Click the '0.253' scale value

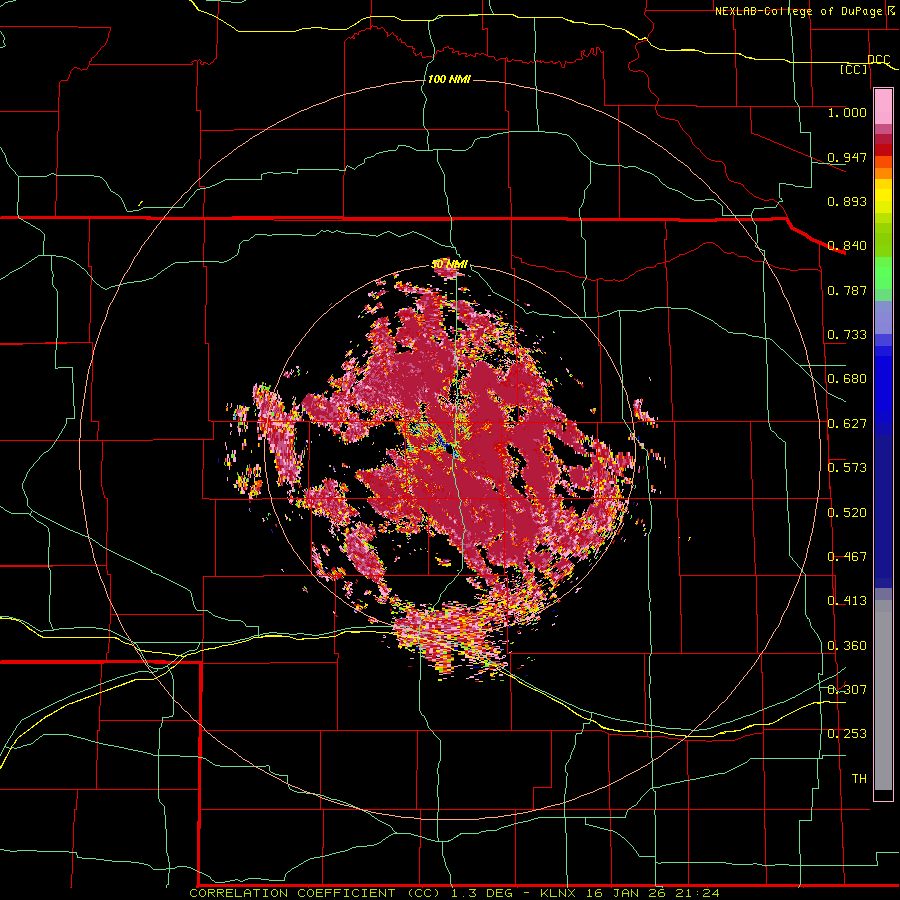[x=847, y=734]
